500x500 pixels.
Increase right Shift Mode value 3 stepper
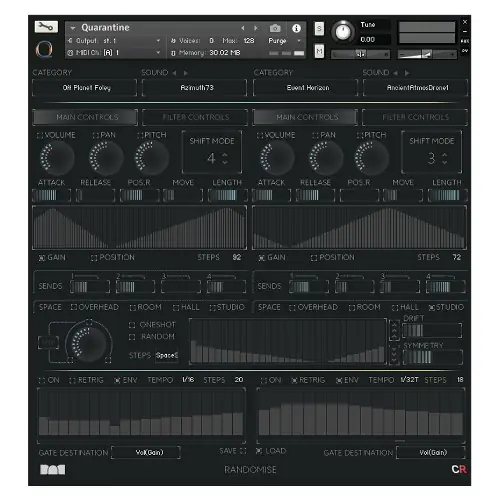click(445, 155)
